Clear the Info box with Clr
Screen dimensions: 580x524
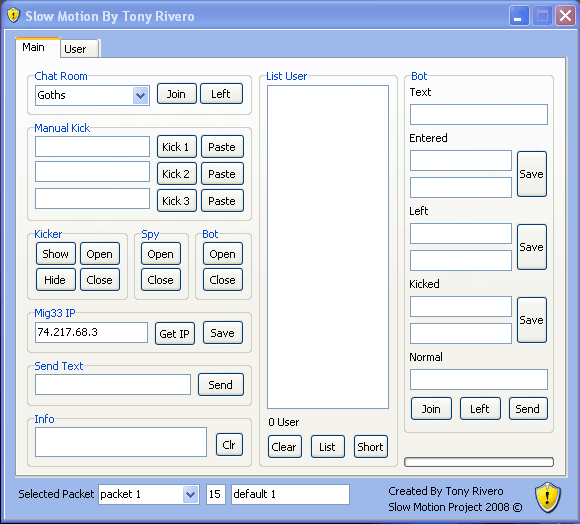pyautogui.click(x=229, y=444)
